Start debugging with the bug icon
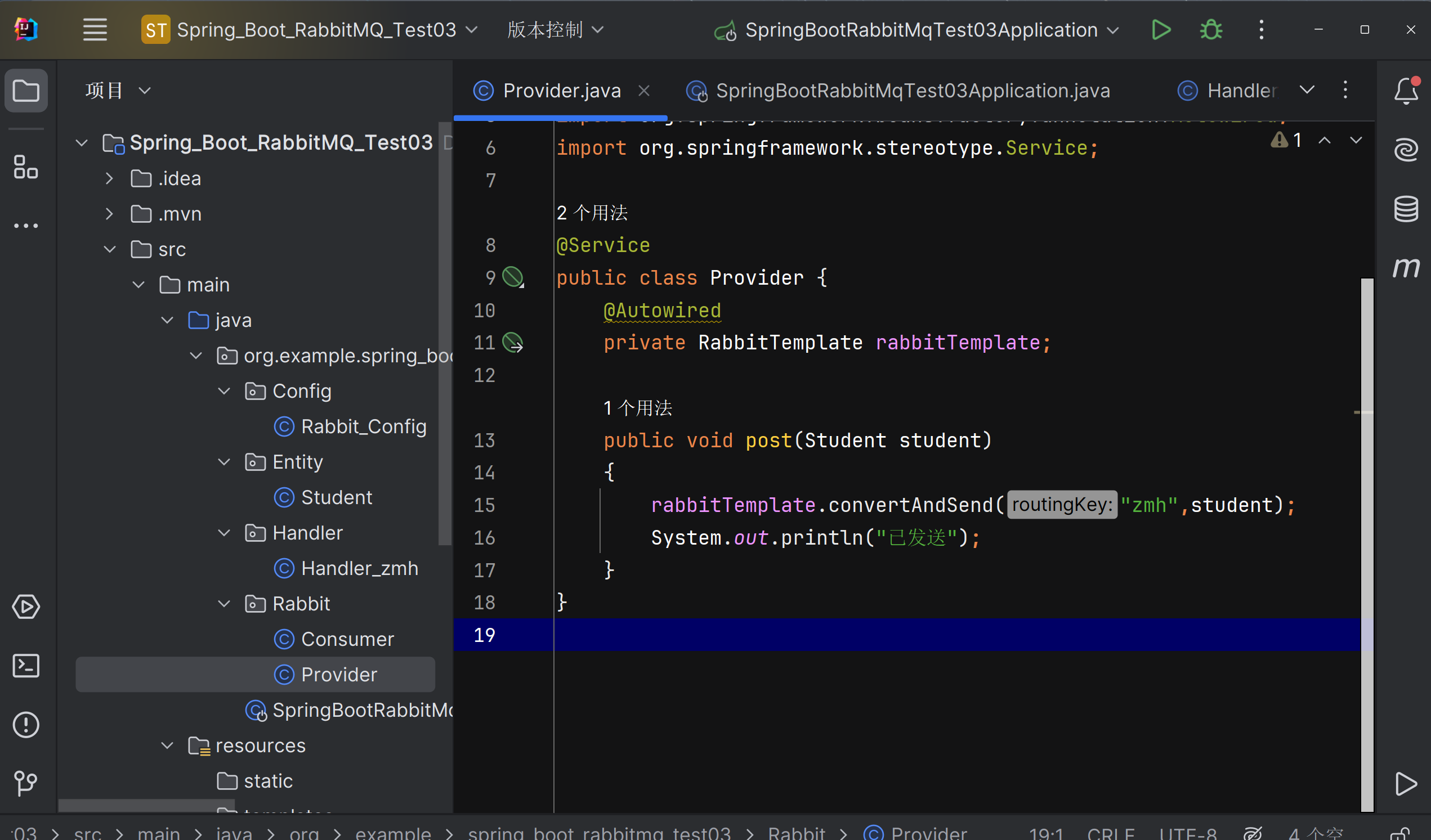The image size is (1431, 840). [x=1211, y=29]
